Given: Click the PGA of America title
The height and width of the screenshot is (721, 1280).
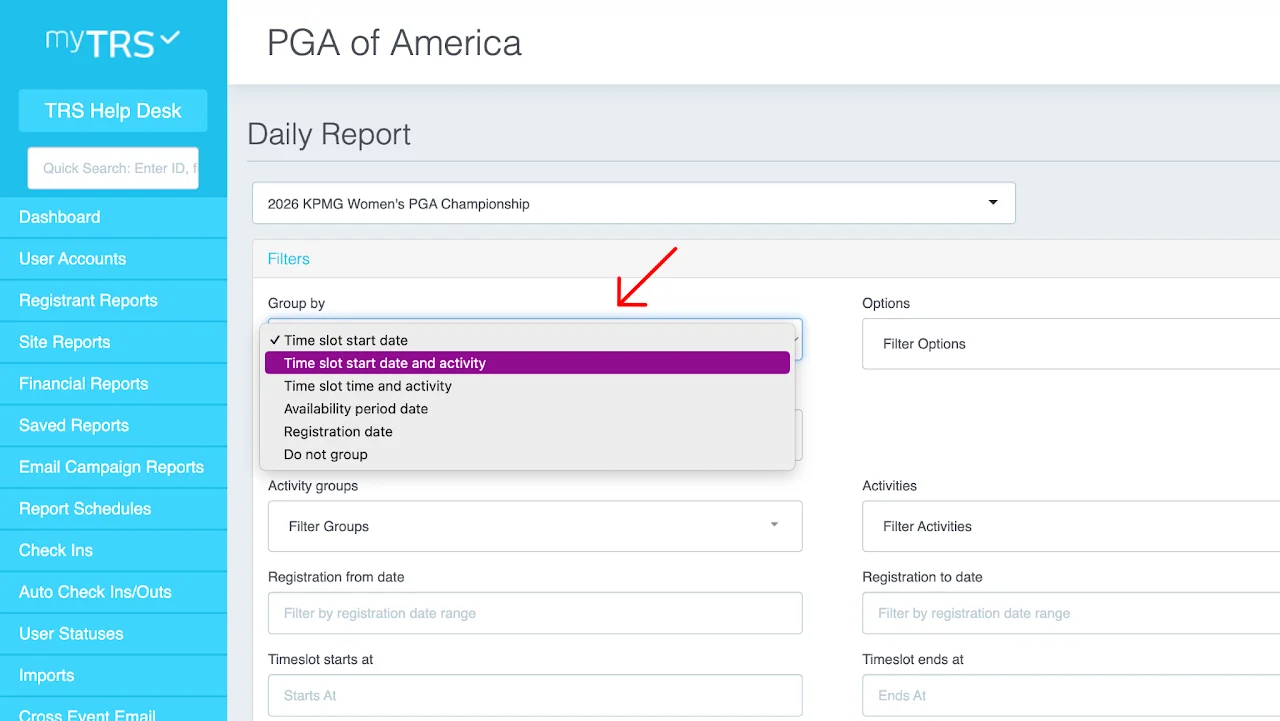Looking at the screenshot, I should point(394,43).
